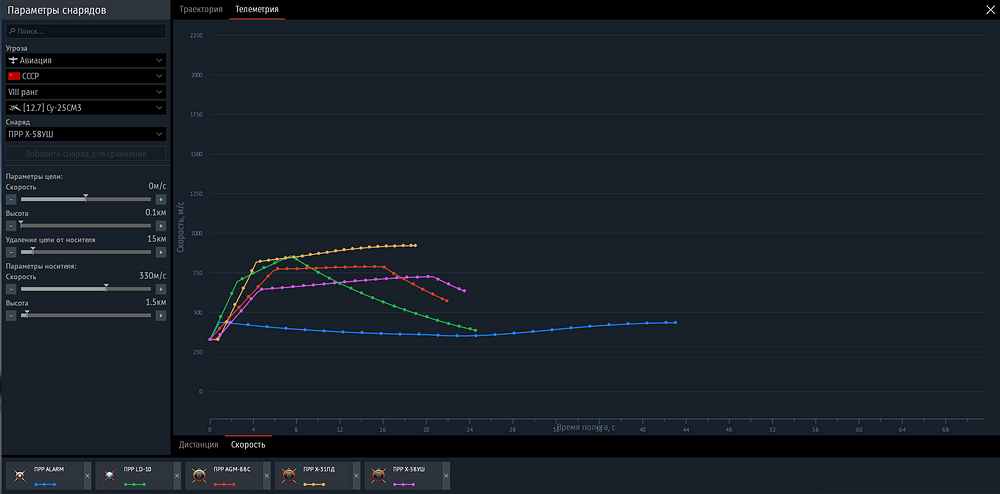The image size is (1000, 494).
Task: Increase carrier speed with plus button
Action: click(161, 289)
